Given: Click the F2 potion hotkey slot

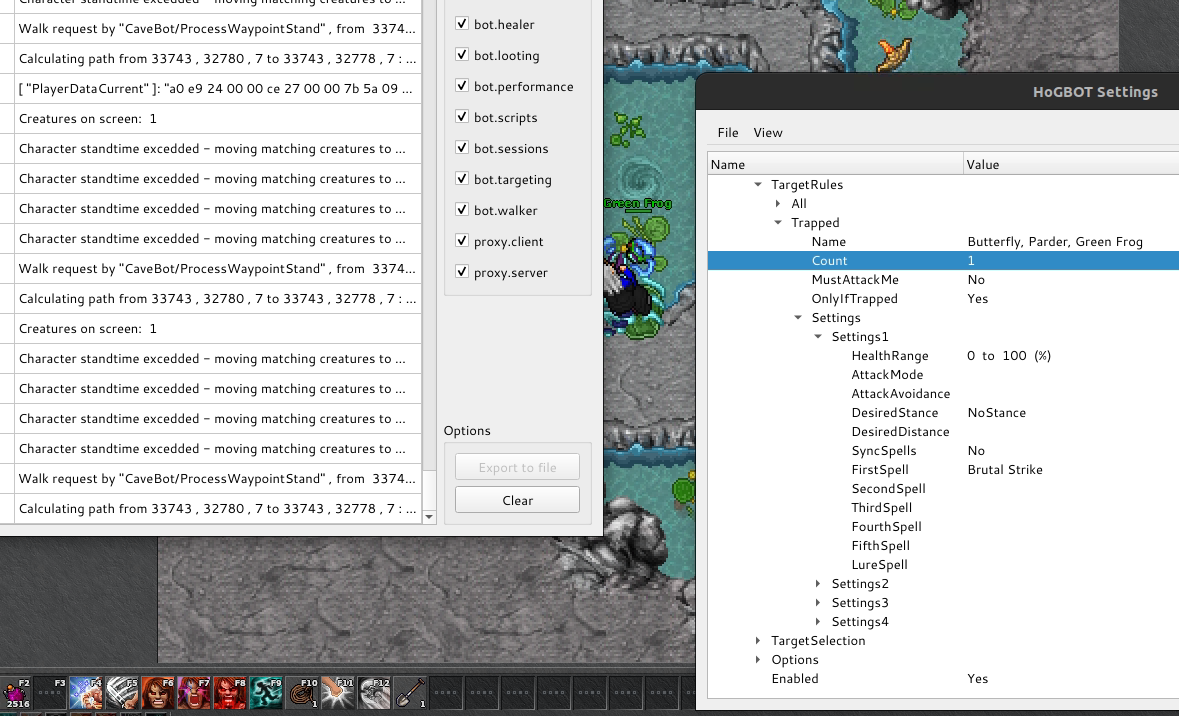Looking at the screenshot, I should [16, 692].
